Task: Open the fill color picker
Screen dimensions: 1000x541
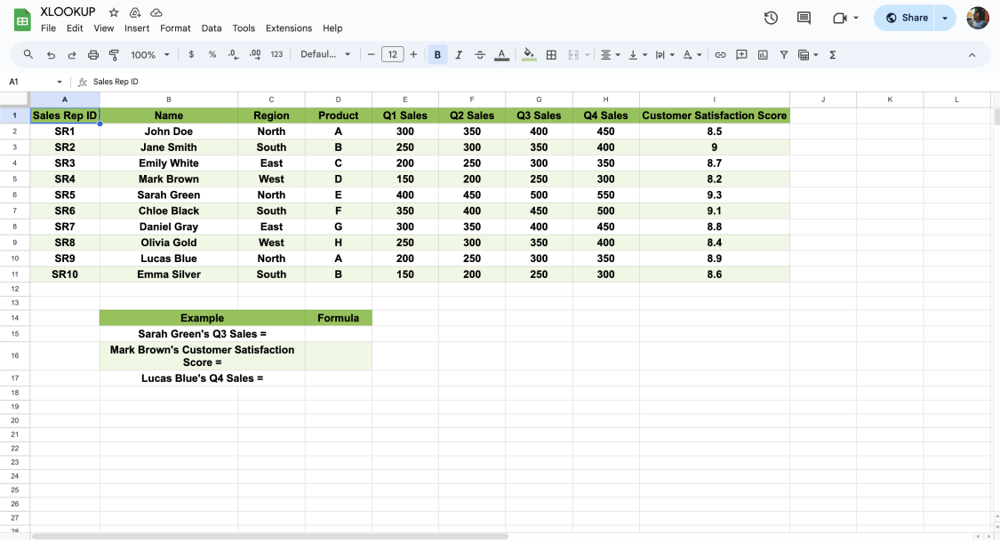Action: pos(529,55)
